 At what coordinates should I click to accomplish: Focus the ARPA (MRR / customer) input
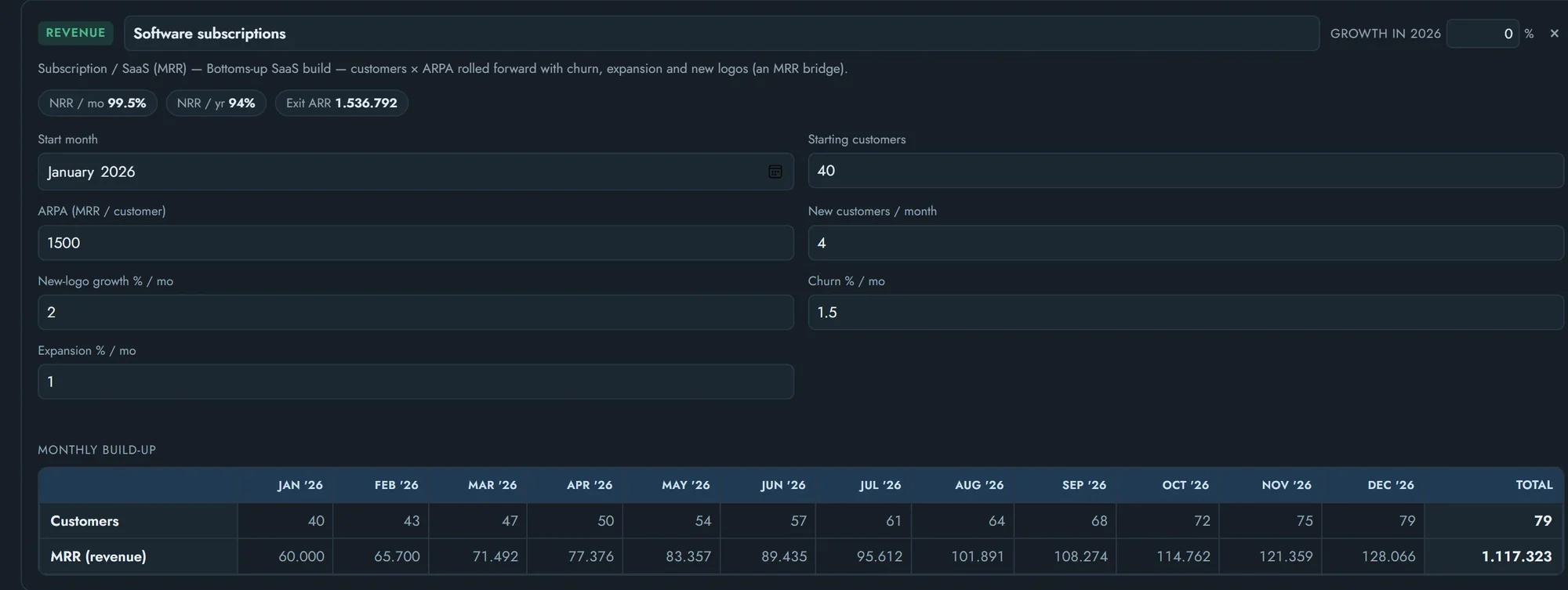click(x=416, y=243)
